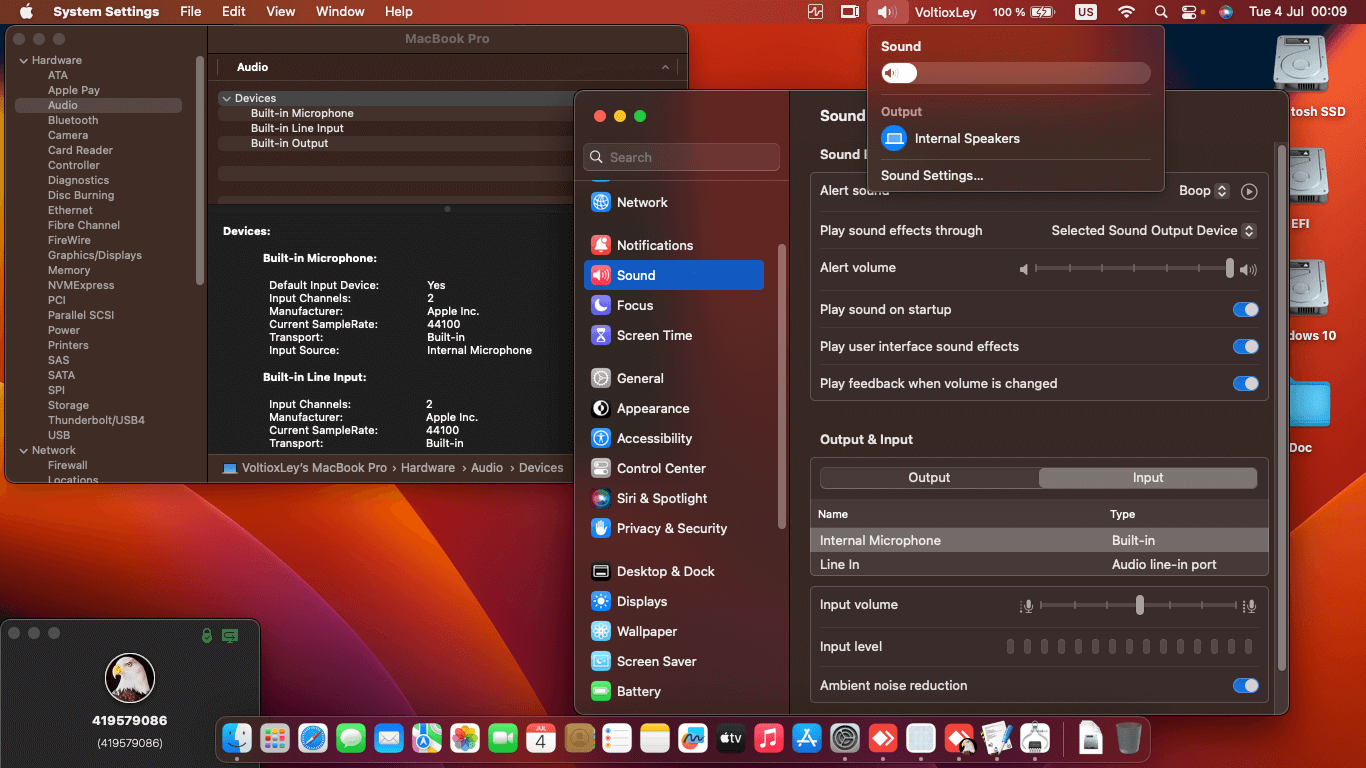Collapse the Audio header chevron
The image size is (1366, 768).
tap(665, 67)
